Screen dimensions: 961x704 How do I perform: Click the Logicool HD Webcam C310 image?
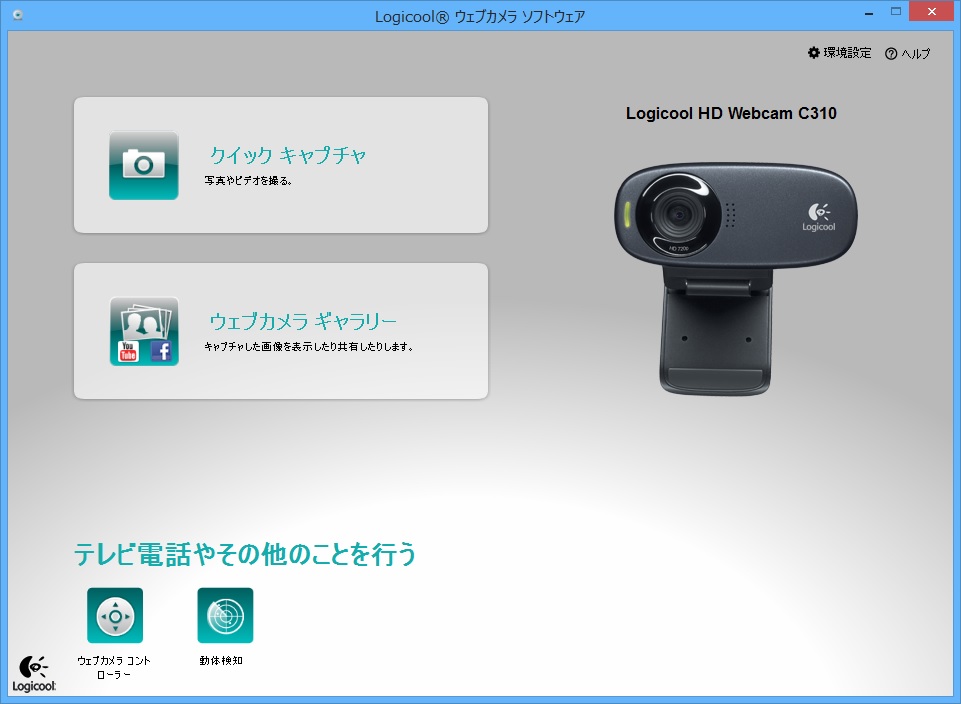(736, 278)
